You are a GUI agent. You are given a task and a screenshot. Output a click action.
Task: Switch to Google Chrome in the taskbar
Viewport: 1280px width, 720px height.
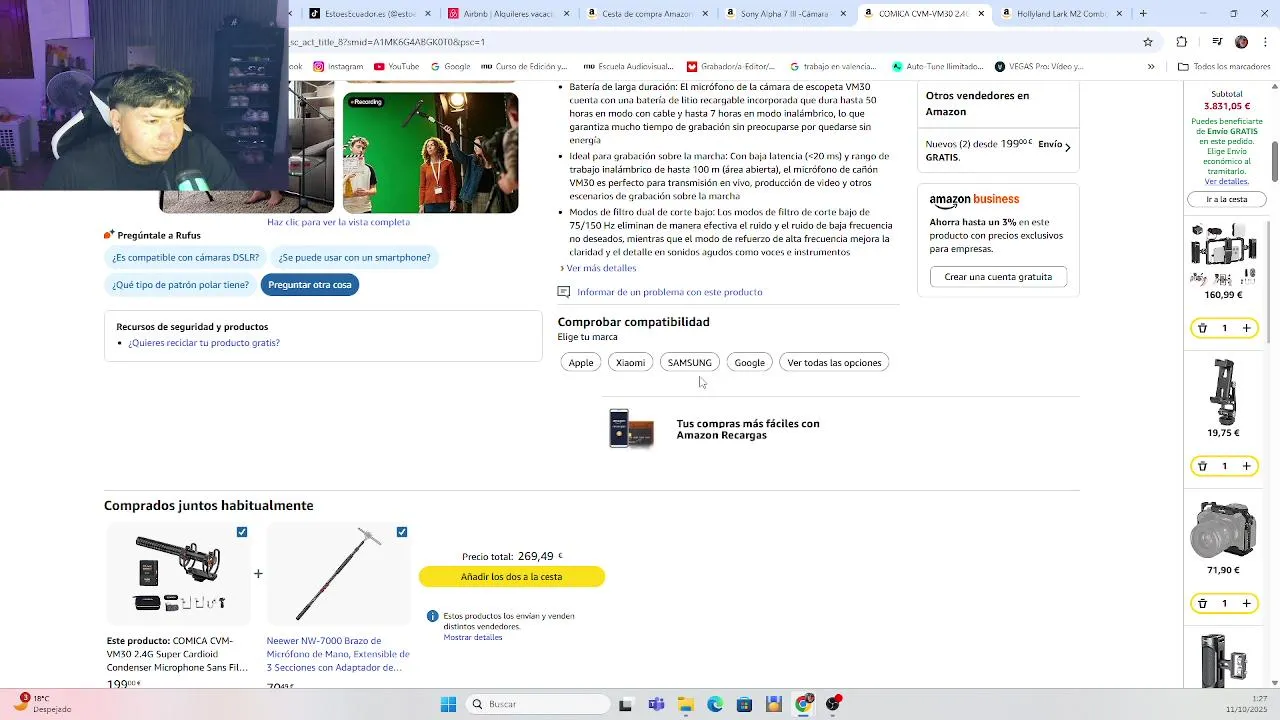pos(803,704)
